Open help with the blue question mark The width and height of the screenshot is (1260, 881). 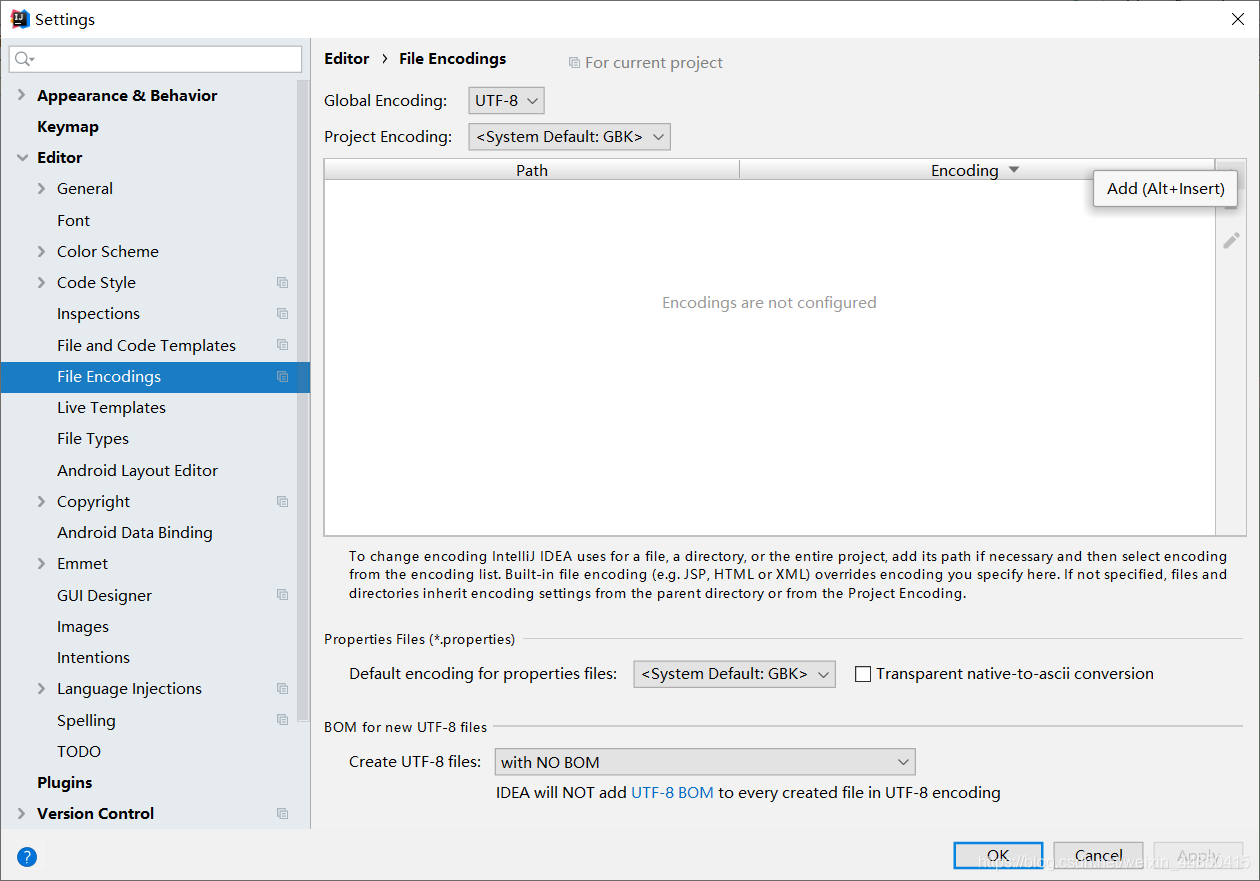[x=27, y=856]
